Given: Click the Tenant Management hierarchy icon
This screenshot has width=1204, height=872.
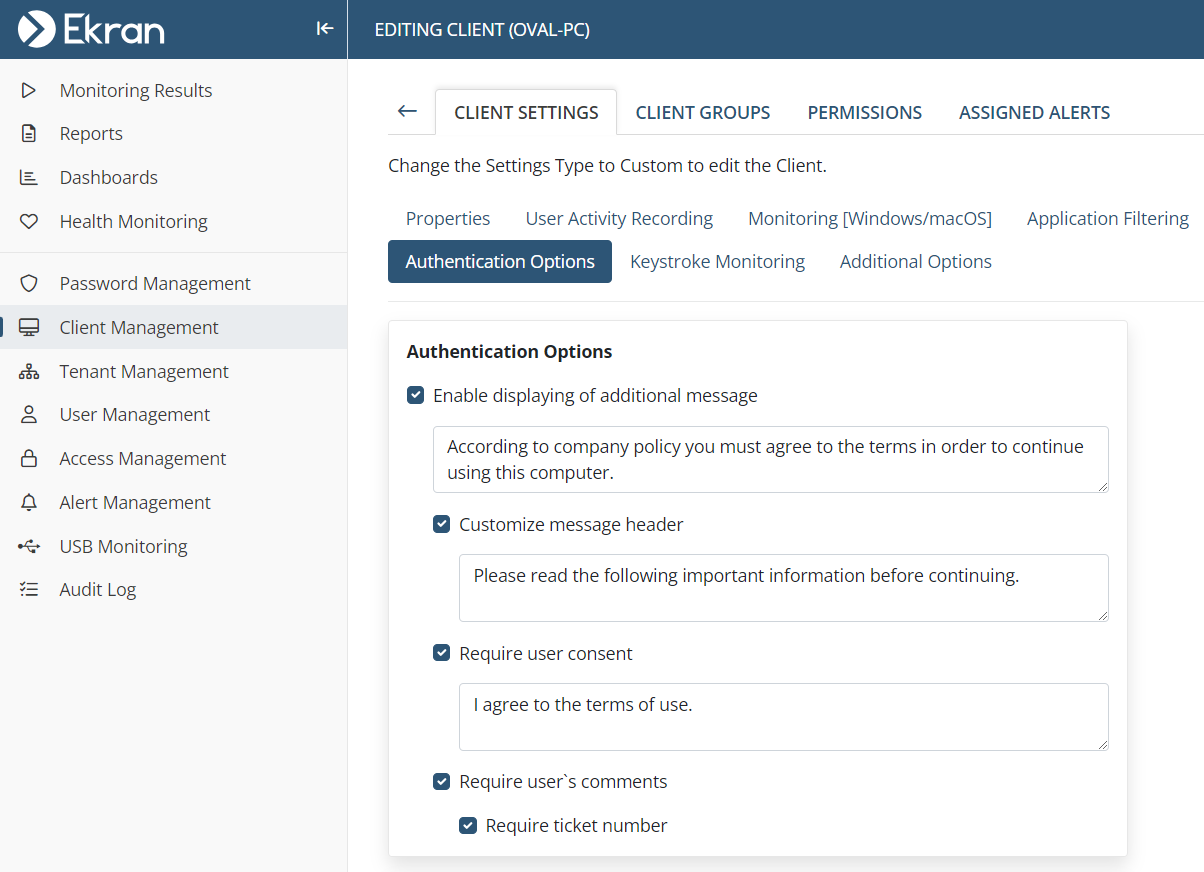Looking at the screenshot, I should (29, 372).
